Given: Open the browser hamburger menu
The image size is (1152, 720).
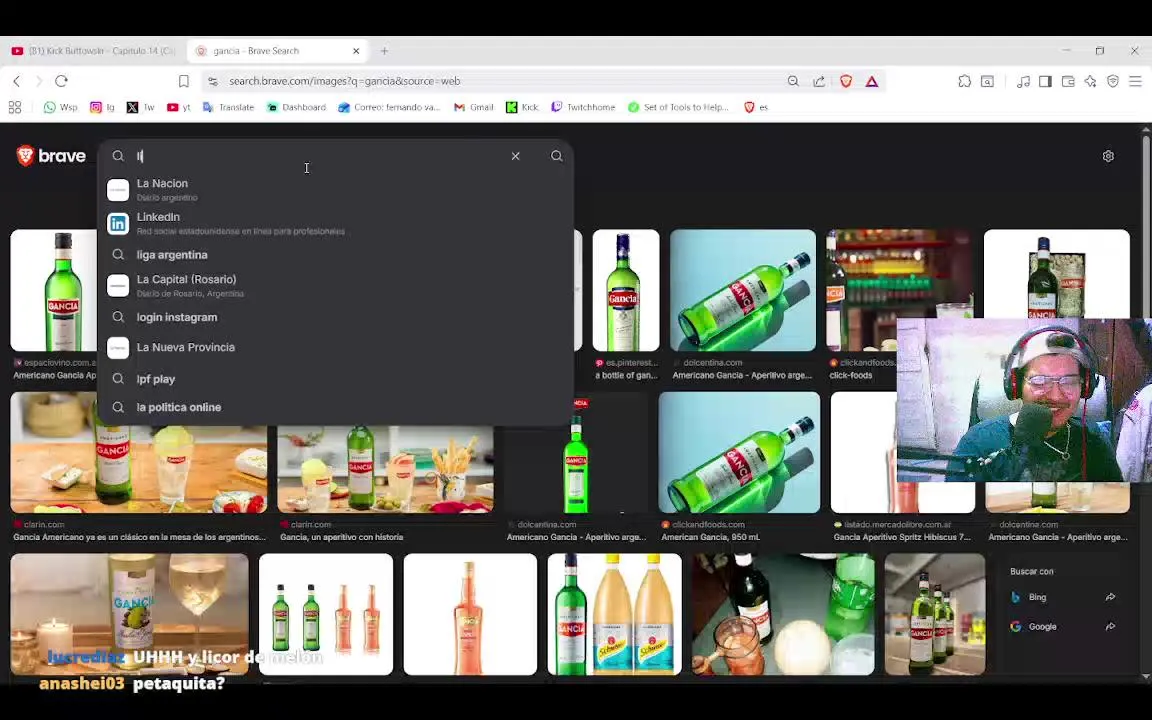Looking at the screenshot, I should click(x=1135, y=81).
